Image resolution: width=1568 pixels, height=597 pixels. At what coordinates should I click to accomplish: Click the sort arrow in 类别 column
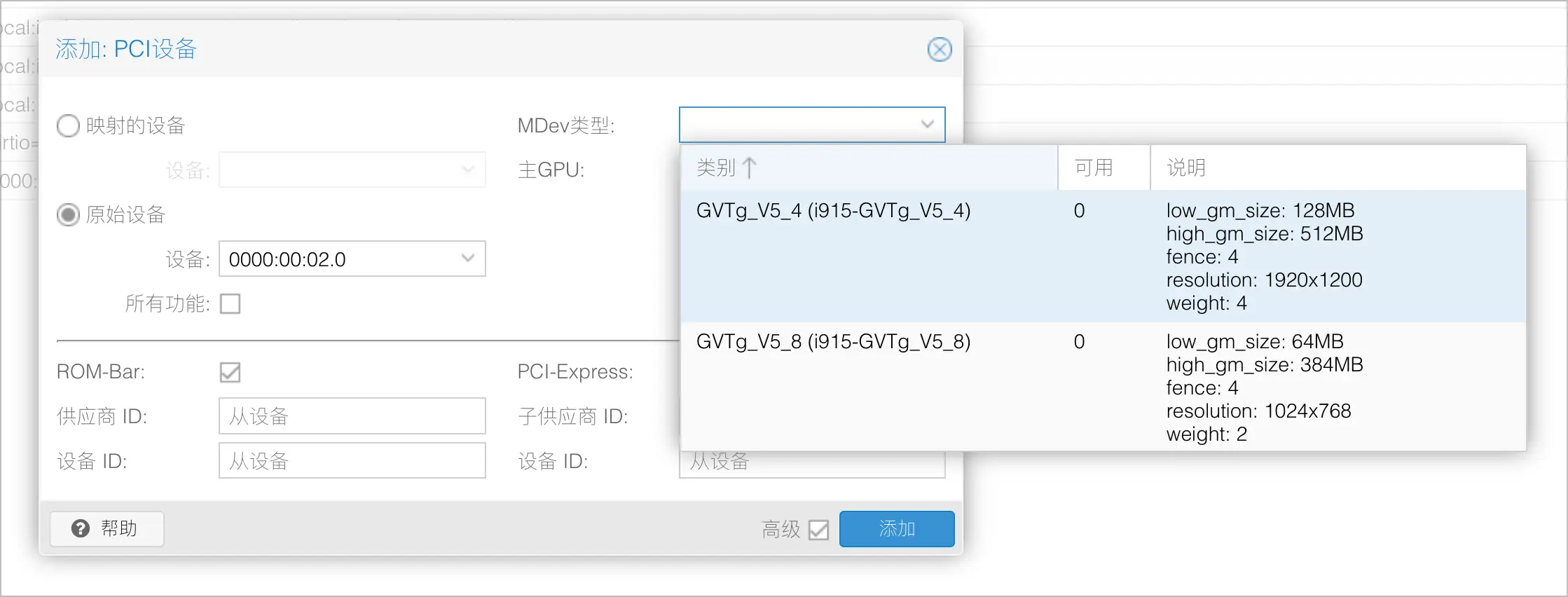[749, 168]
